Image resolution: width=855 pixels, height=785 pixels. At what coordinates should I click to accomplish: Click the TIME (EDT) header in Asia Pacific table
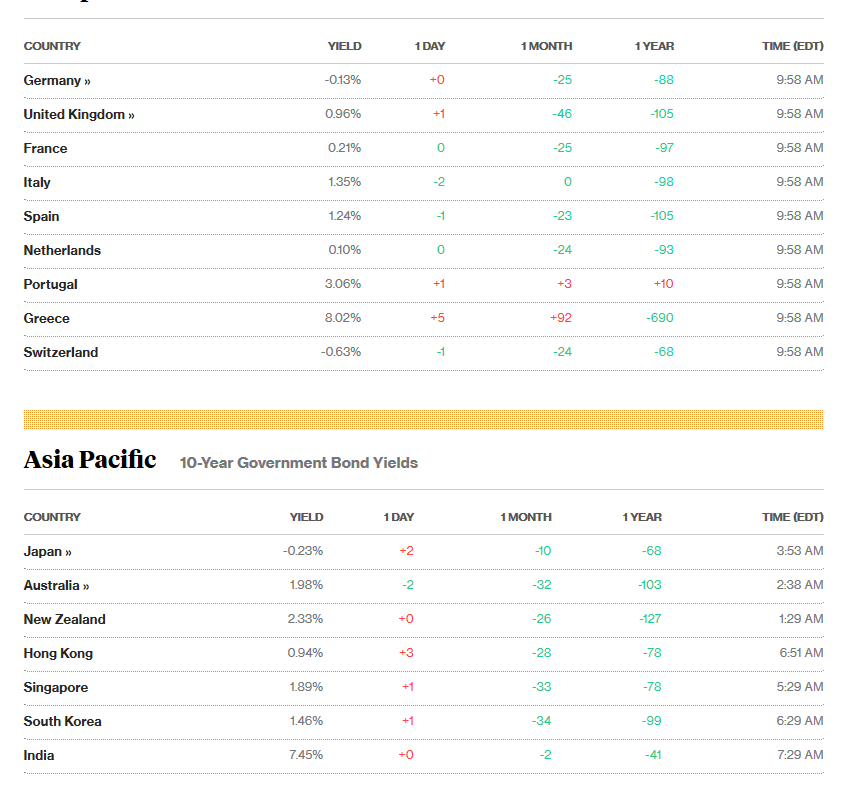pos(792,517)
